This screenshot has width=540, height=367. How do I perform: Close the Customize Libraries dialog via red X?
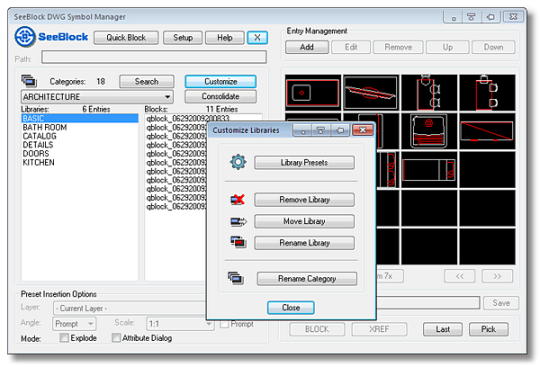click(363, 130)
